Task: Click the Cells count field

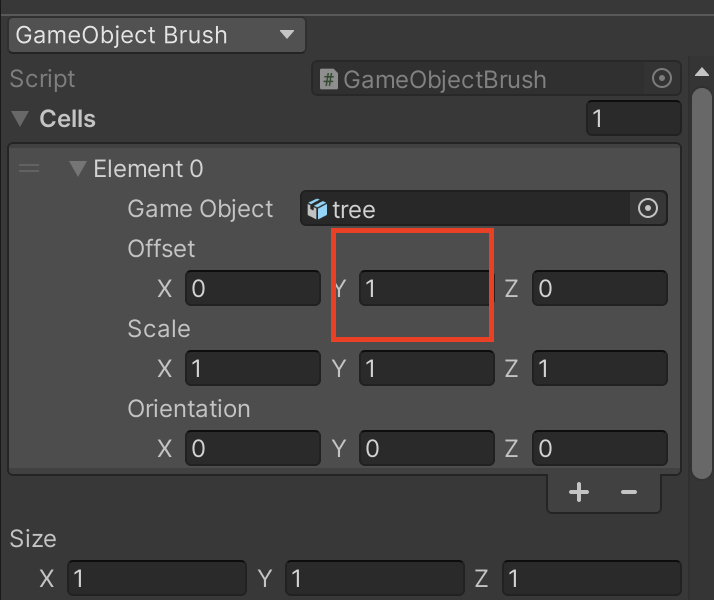Action: pos(633,119)
